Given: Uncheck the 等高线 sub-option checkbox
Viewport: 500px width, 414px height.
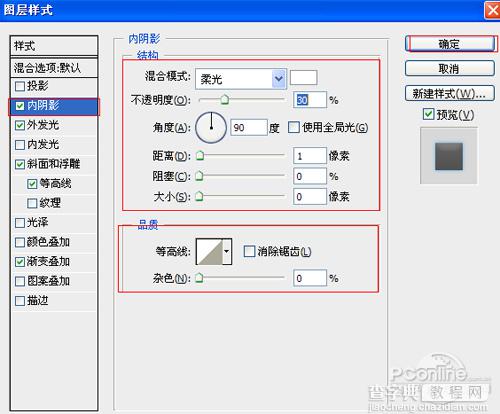Looking at the screenshot, I should (x=32, y=184).
